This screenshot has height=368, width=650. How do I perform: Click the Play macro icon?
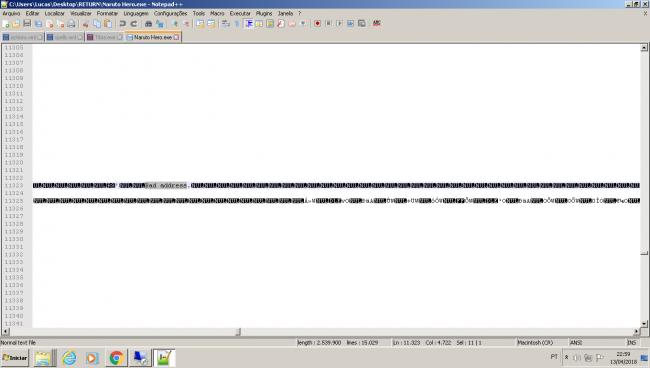coord(340,24)
